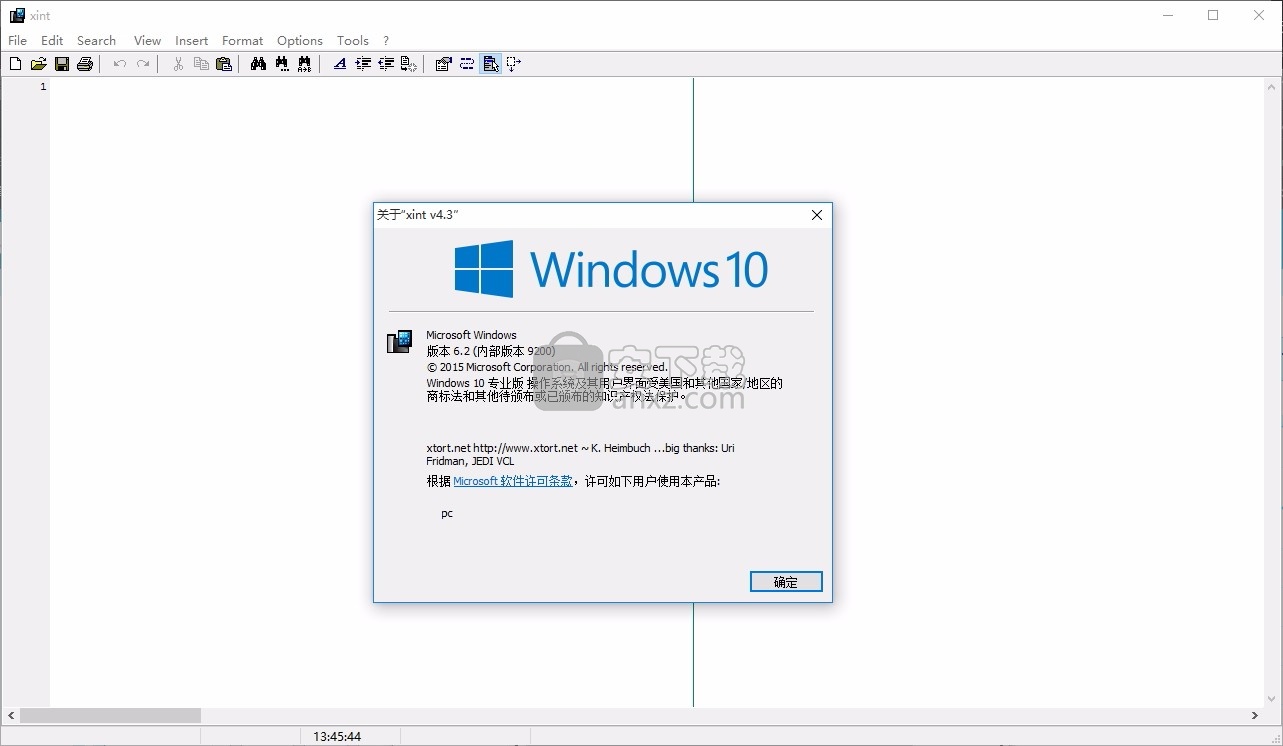This screenshot has height=746, width=1283.
Task: Click the Copy icon in toolbar
Action: (x=201, y=64)
